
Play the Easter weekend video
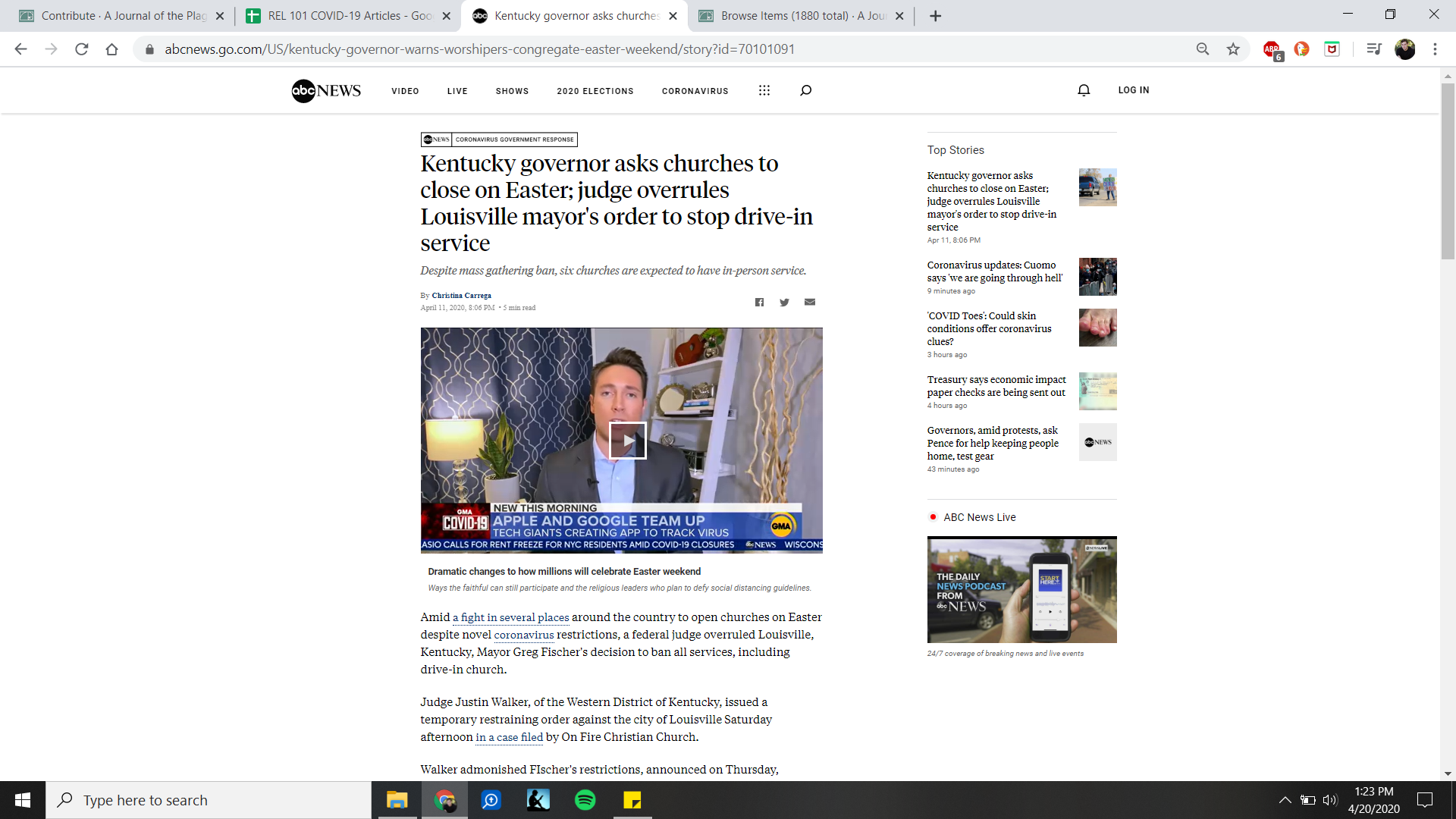tap(627, 440)
